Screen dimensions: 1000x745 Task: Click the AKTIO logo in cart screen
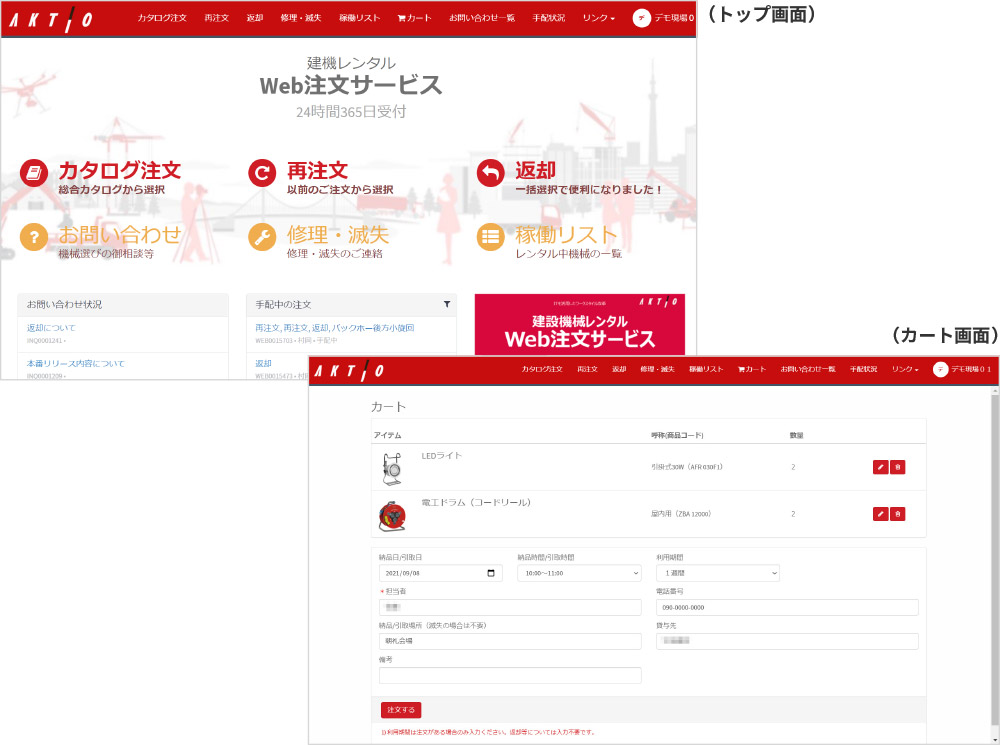coord(349,371)
